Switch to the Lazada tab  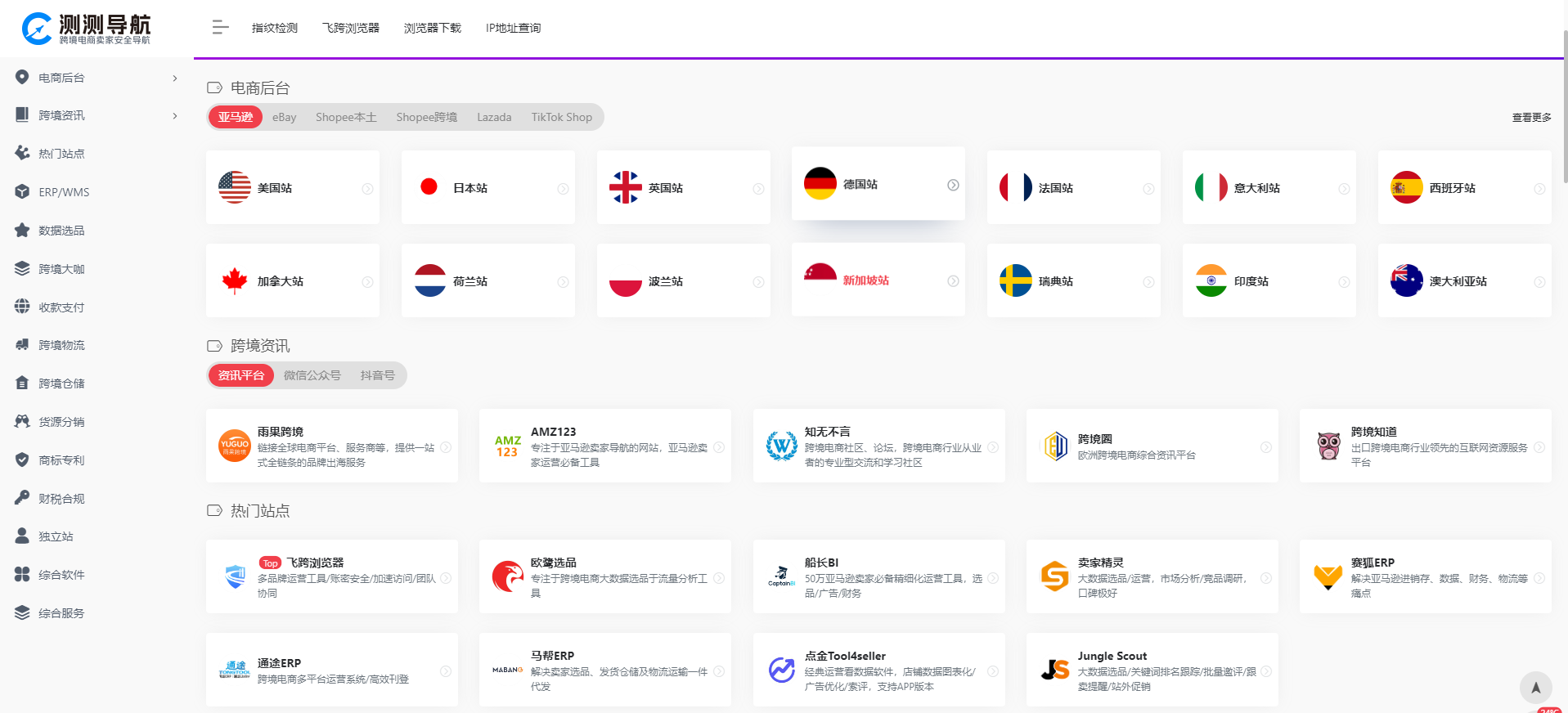click(494, 117)
